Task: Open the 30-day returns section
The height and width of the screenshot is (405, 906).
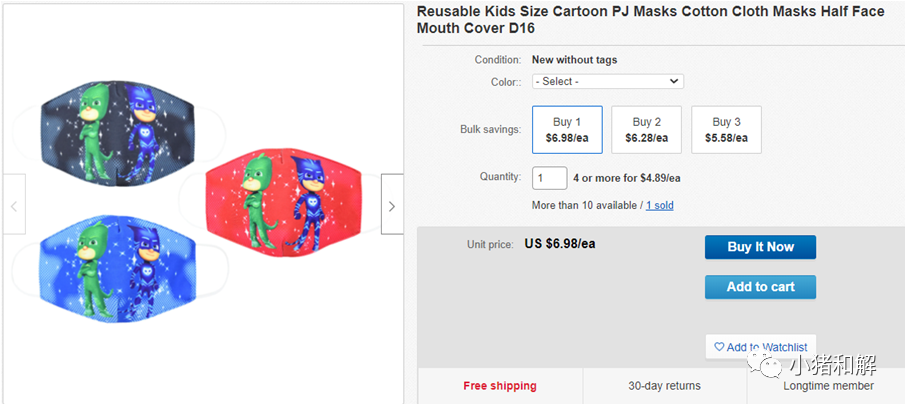Action: pyautogui.click(x=665, y=386)
